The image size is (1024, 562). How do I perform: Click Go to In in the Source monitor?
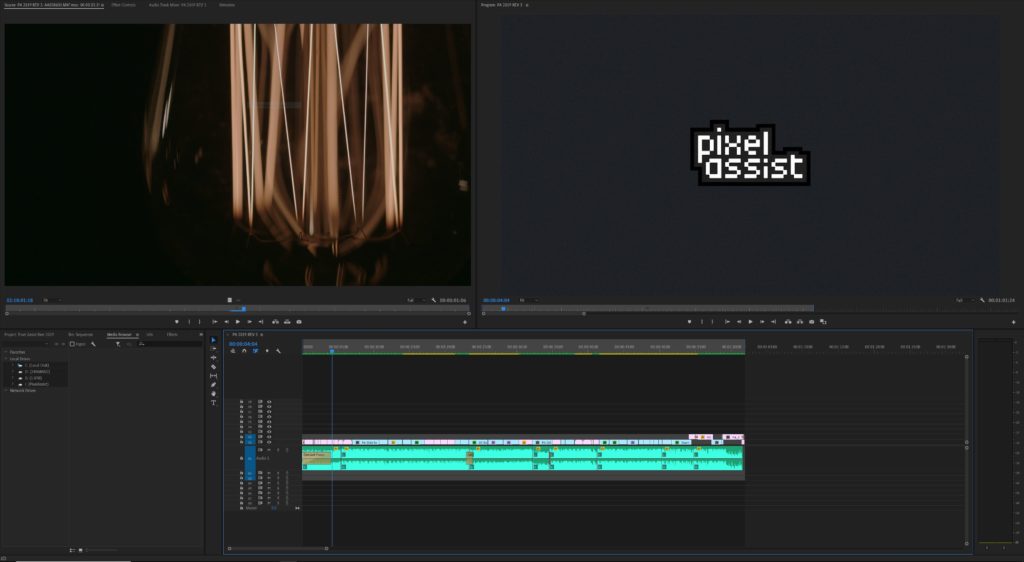pos(214,322)
